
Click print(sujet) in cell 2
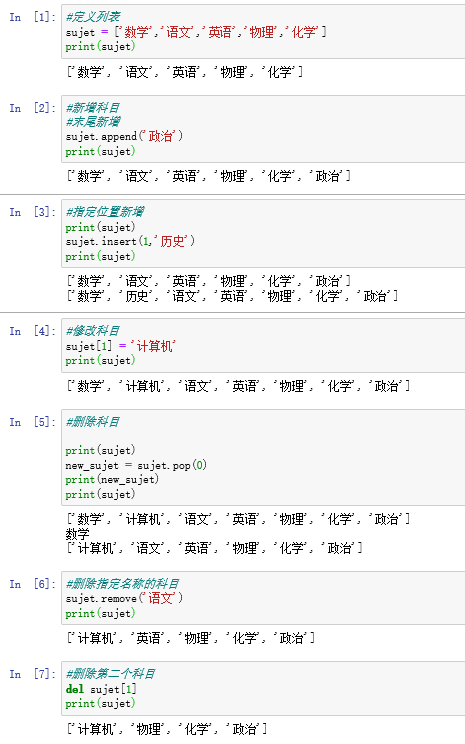click(100, 151)
